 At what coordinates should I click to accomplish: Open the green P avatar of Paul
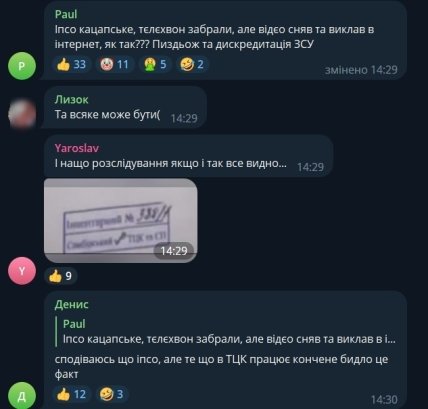[x=22, y=66]
